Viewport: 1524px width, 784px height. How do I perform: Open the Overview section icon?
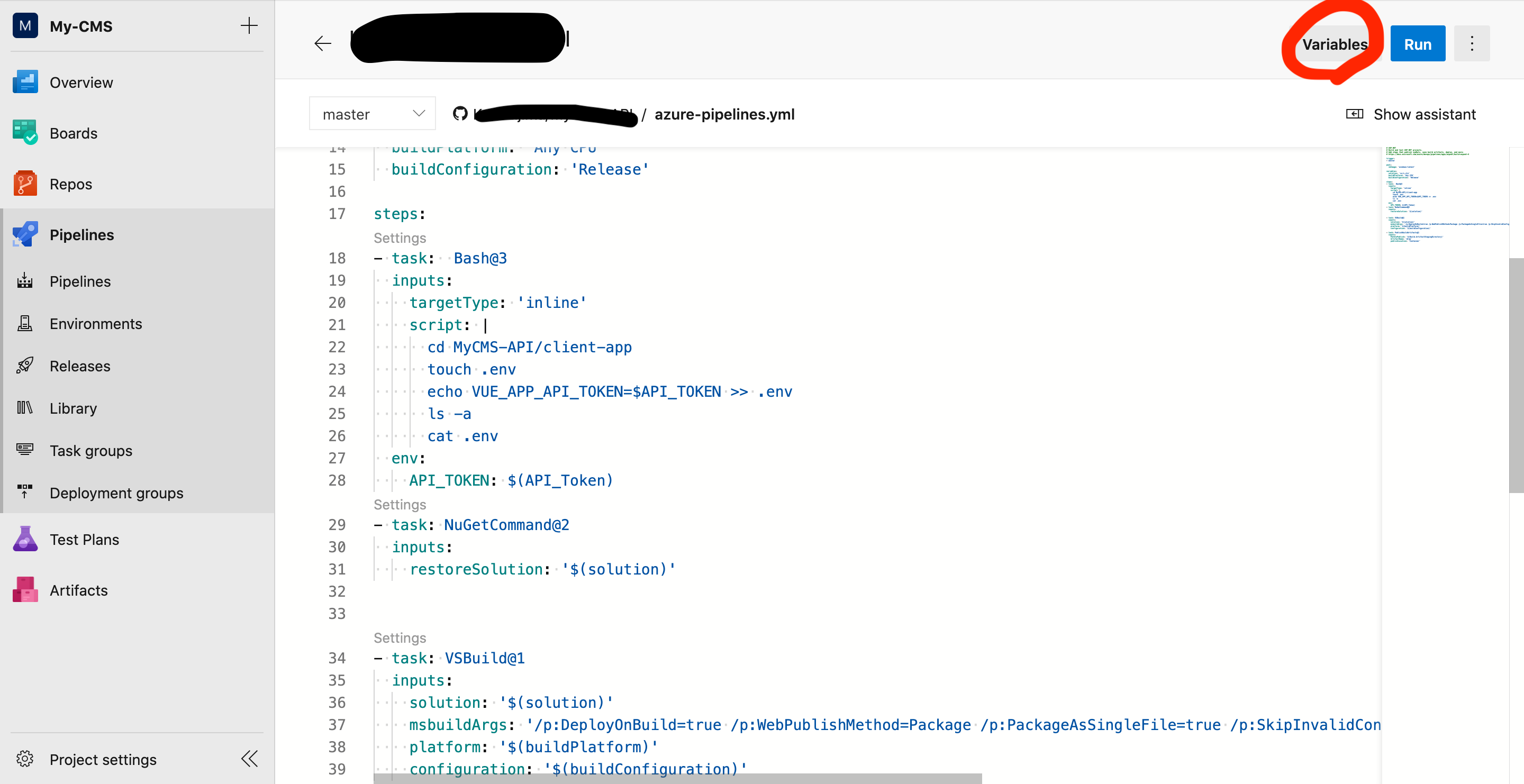pyautogui.click(x=25, y=82)
